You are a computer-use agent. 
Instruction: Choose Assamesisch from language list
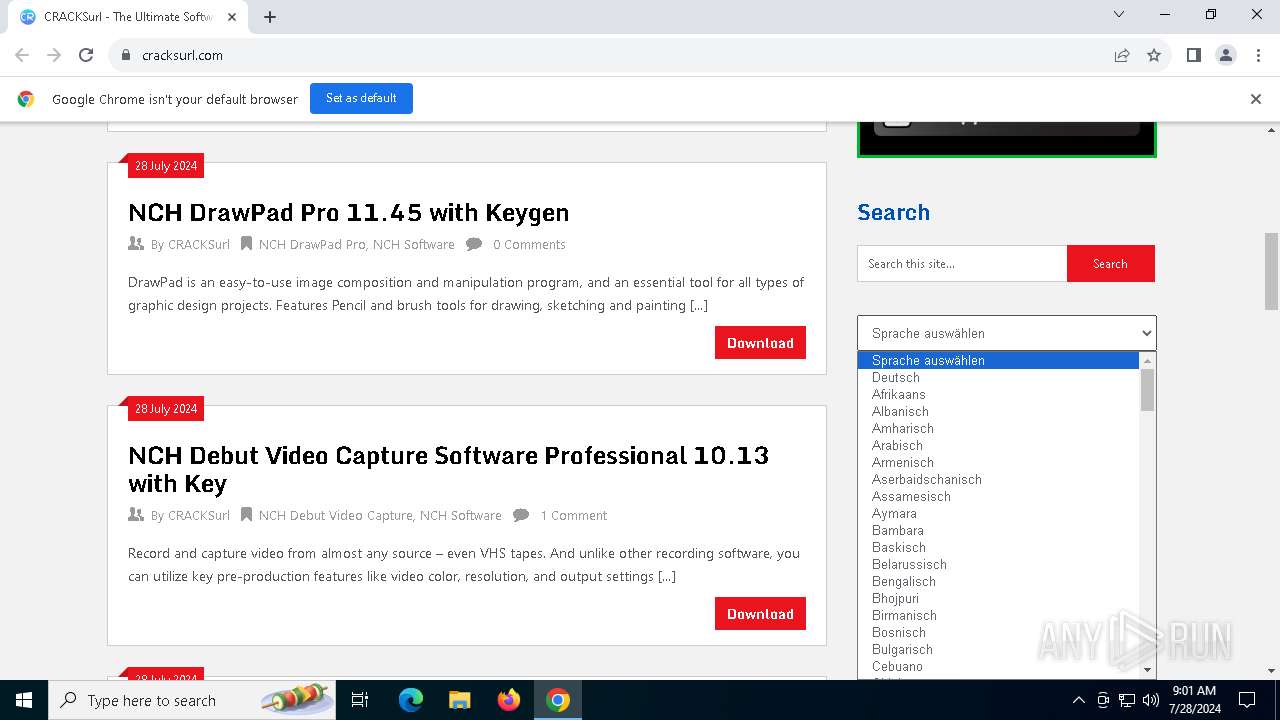(x=998, y=496)
